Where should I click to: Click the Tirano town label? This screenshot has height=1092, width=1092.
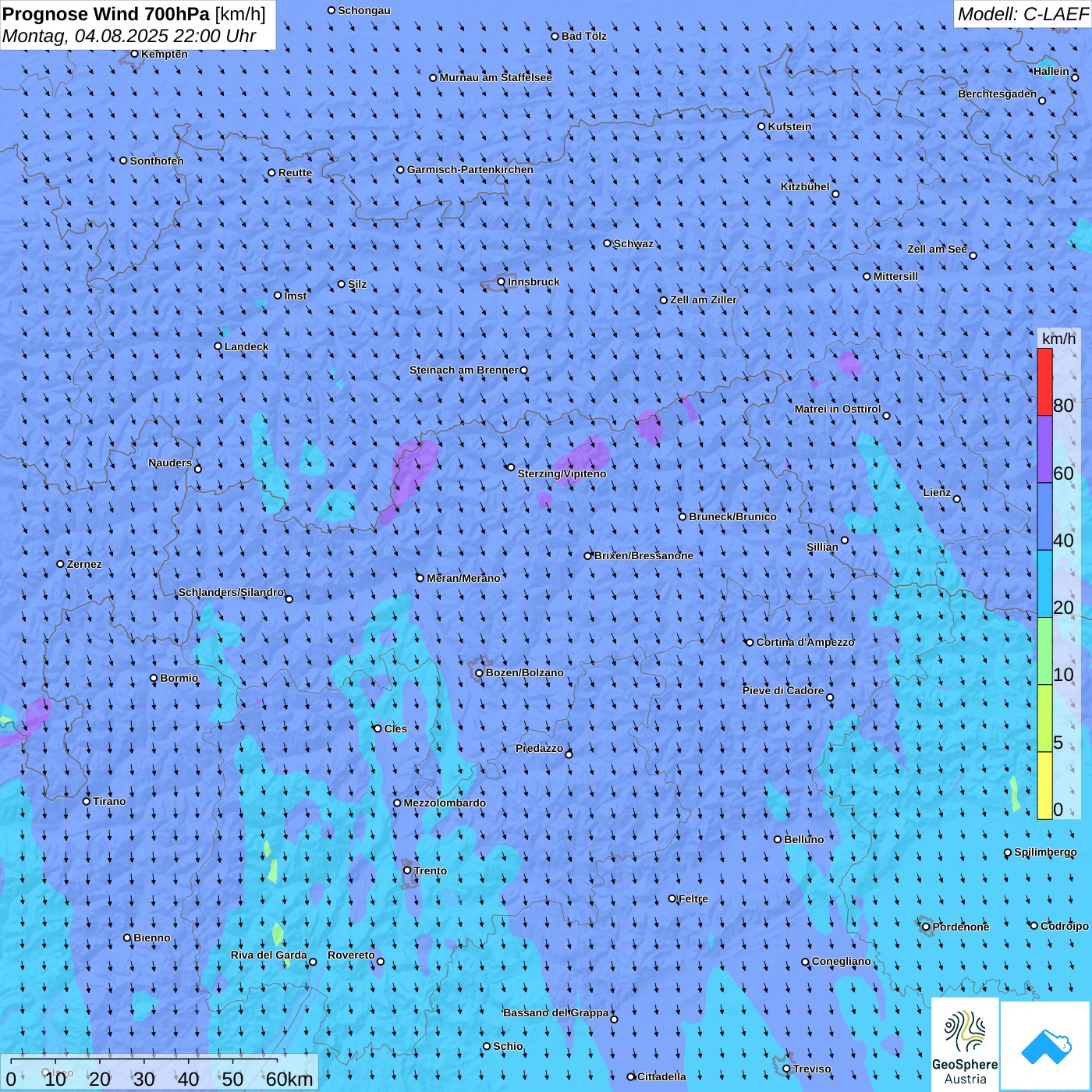[x=109, y=801]
